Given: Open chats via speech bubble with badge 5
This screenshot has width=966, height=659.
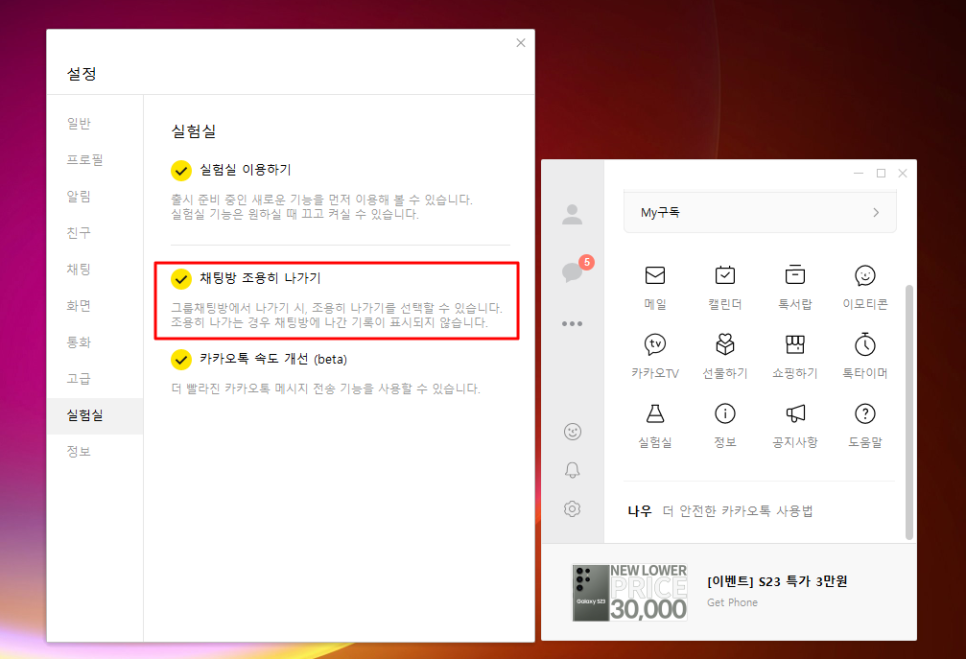Looking at the screenshot, I should (x=573, y=270).
